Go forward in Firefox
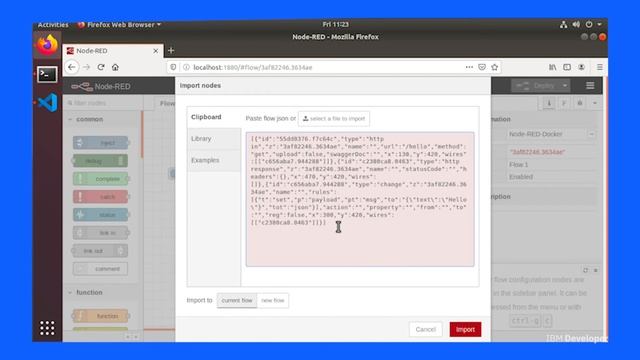This screenshot has height=360, width=640. tap(87, 67)
